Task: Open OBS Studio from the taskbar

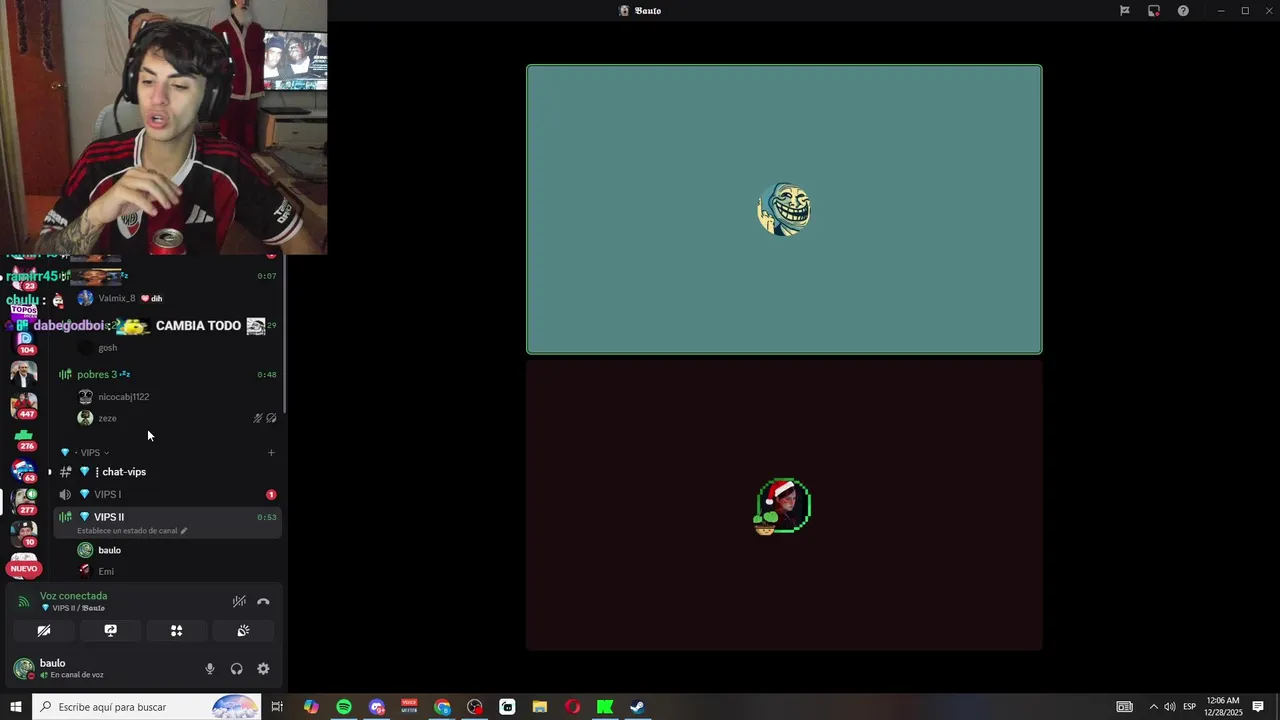Action: click(x=475, y=707)
